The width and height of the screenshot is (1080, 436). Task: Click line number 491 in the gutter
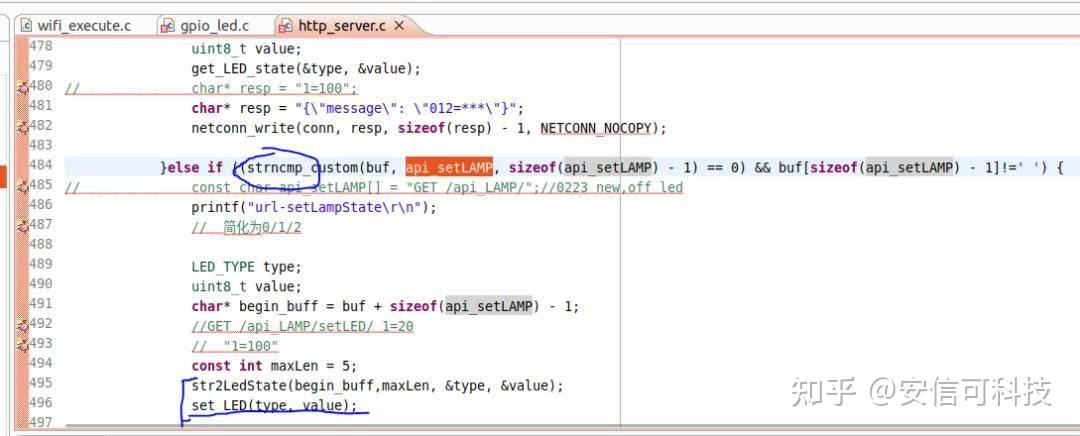coord(41,304)
